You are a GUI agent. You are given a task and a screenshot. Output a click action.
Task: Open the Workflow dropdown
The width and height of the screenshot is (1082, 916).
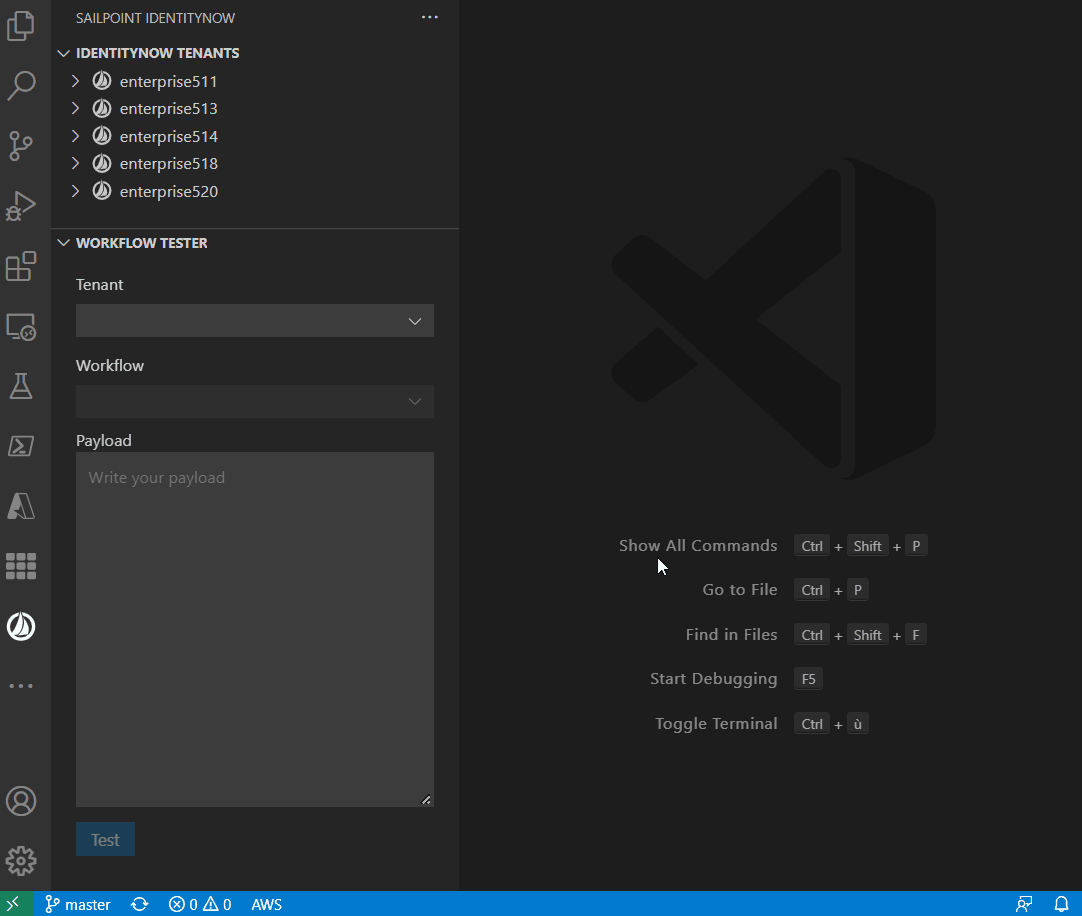click(x=255, y=402)
